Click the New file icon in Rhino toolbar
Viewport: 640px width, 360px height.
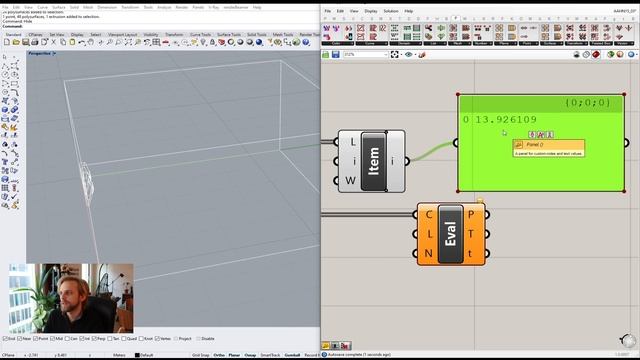pos(7,42)
